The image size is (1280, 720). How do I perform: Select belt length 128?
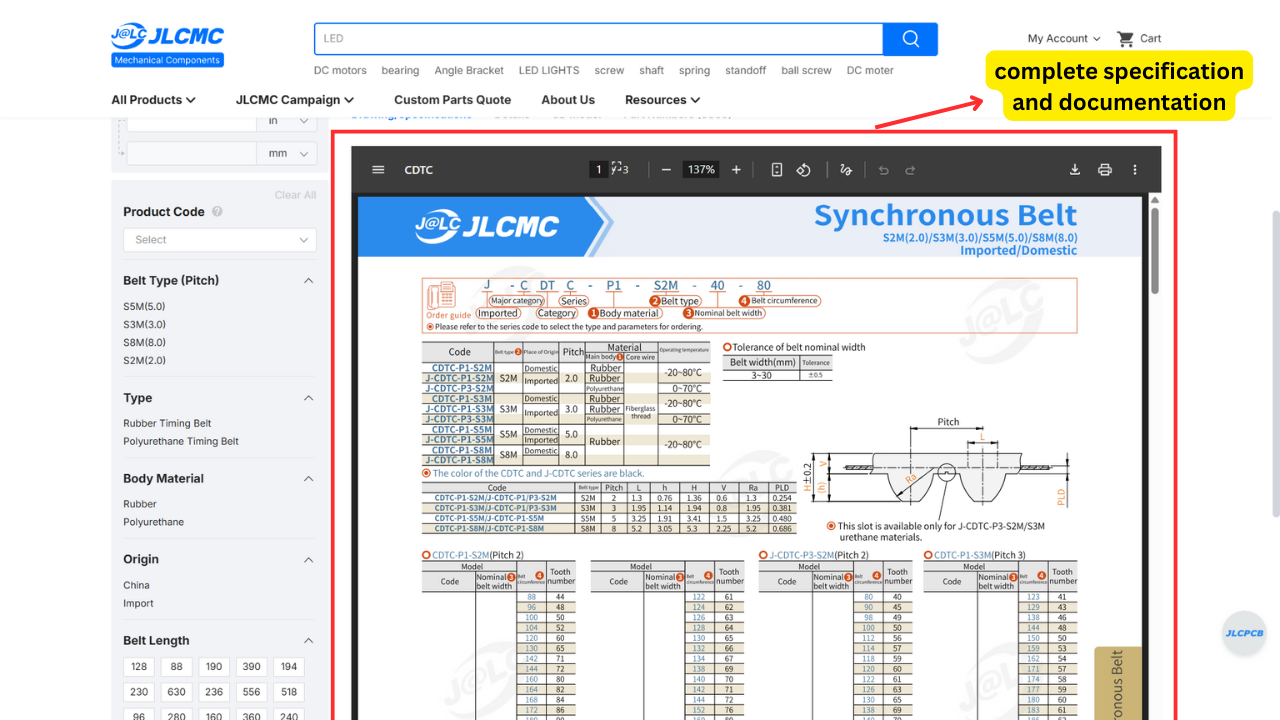[139, 667]
